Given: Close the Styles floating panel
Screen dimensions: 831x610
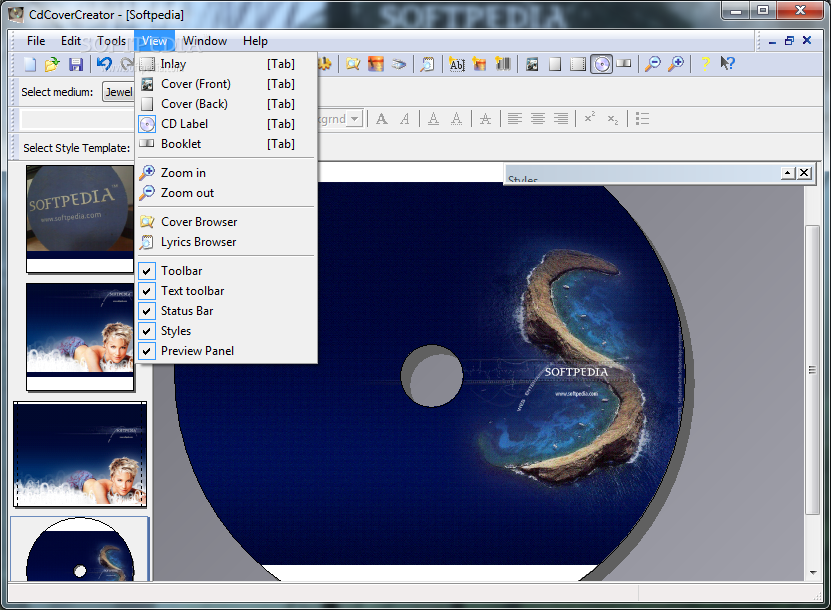Looking at the screenshot, I should point(804,173).
